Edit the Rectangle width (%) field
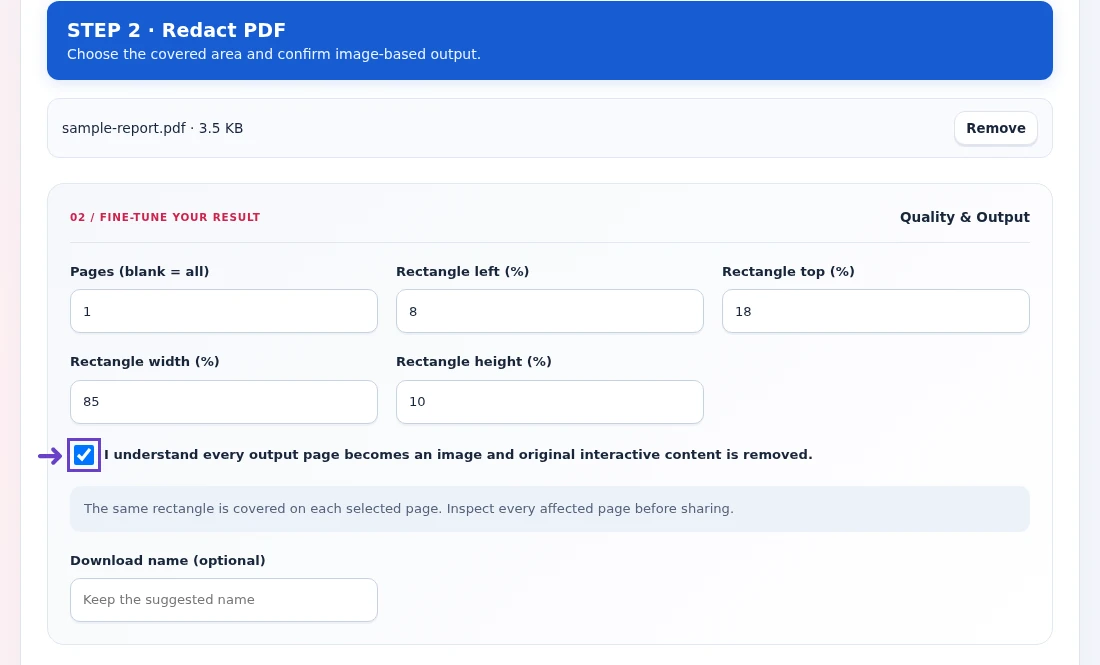This screenshot has height=665, width=1100. [224, 402]
